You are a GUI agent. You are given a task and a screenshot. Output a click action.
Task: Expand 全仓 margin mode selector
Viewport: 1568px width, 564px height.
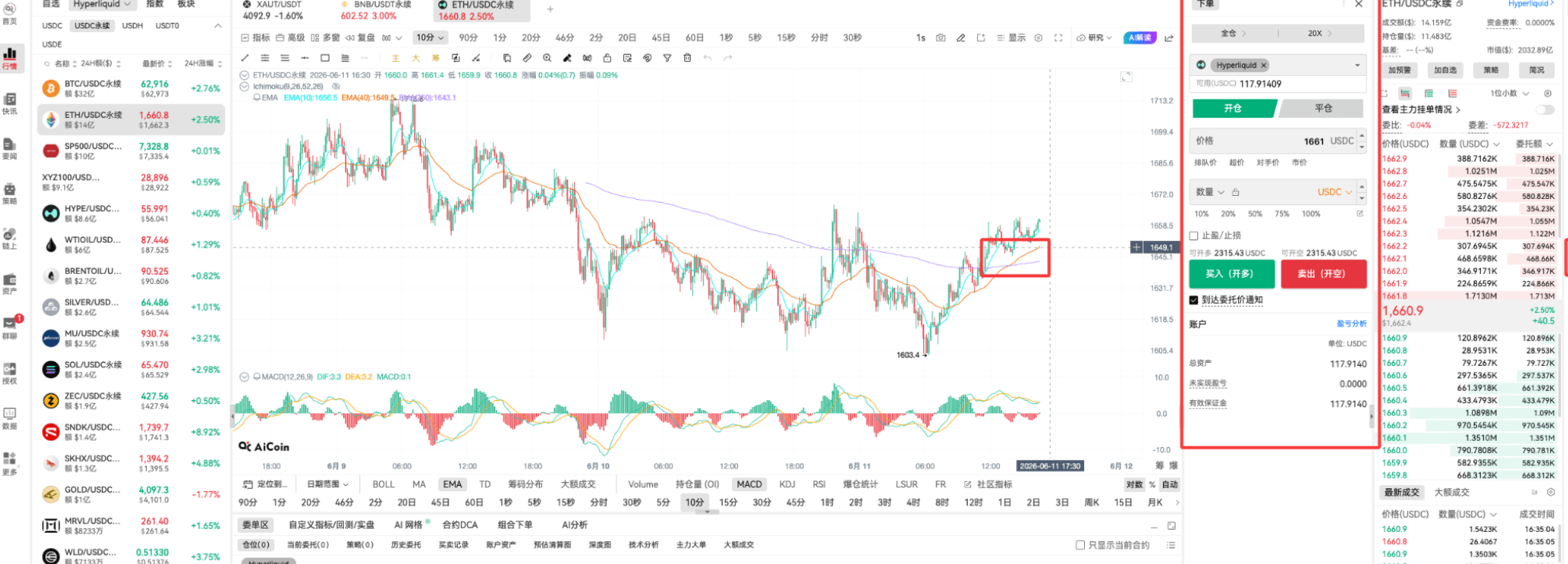click(x=1233, y=34)
